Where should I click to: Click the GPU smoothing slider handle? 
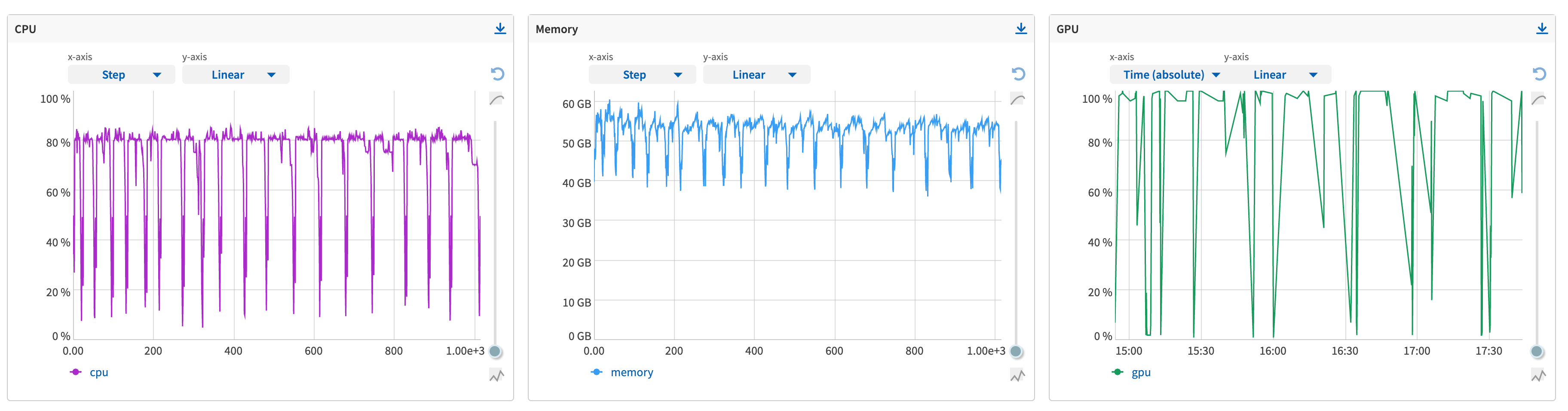(1537, 351)
